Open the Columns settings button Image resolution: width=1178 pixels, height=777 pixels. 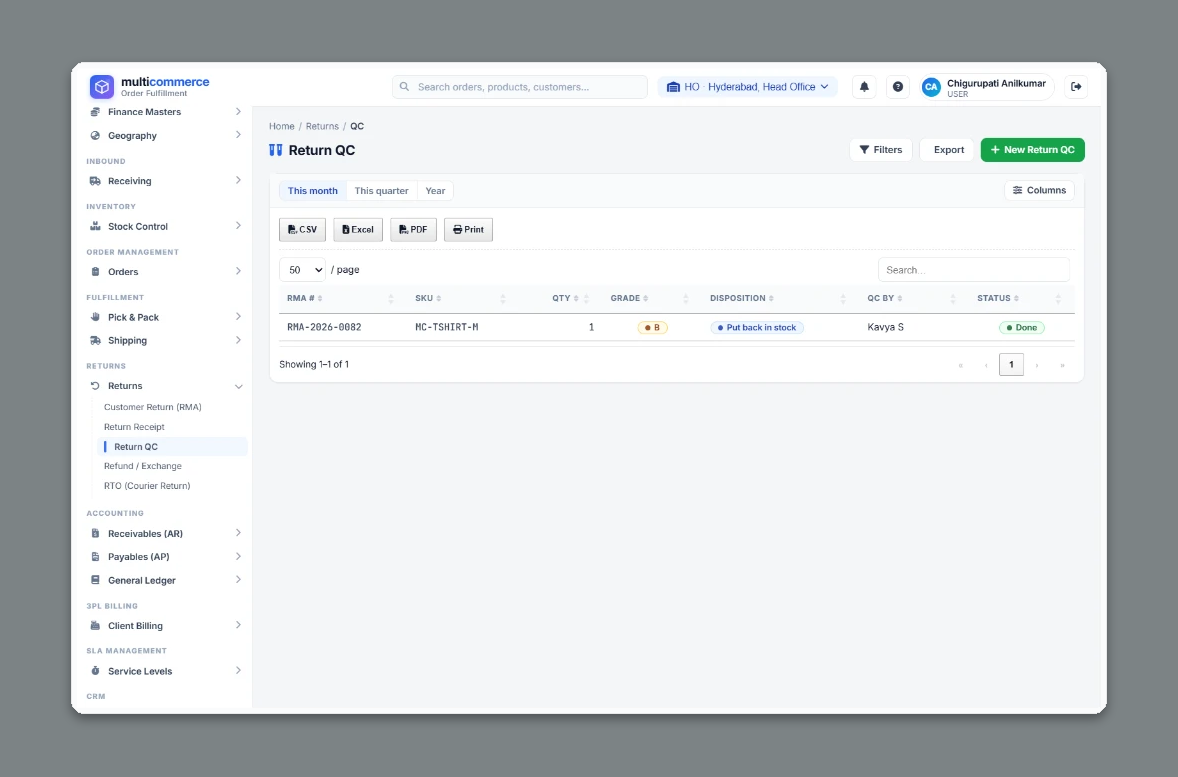(1039, 190)
